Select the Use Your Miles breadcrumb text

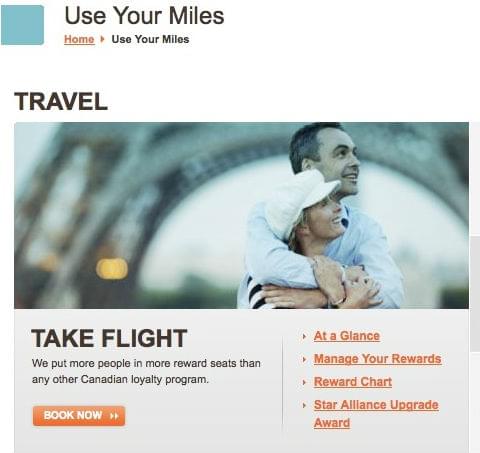point(150,39)
